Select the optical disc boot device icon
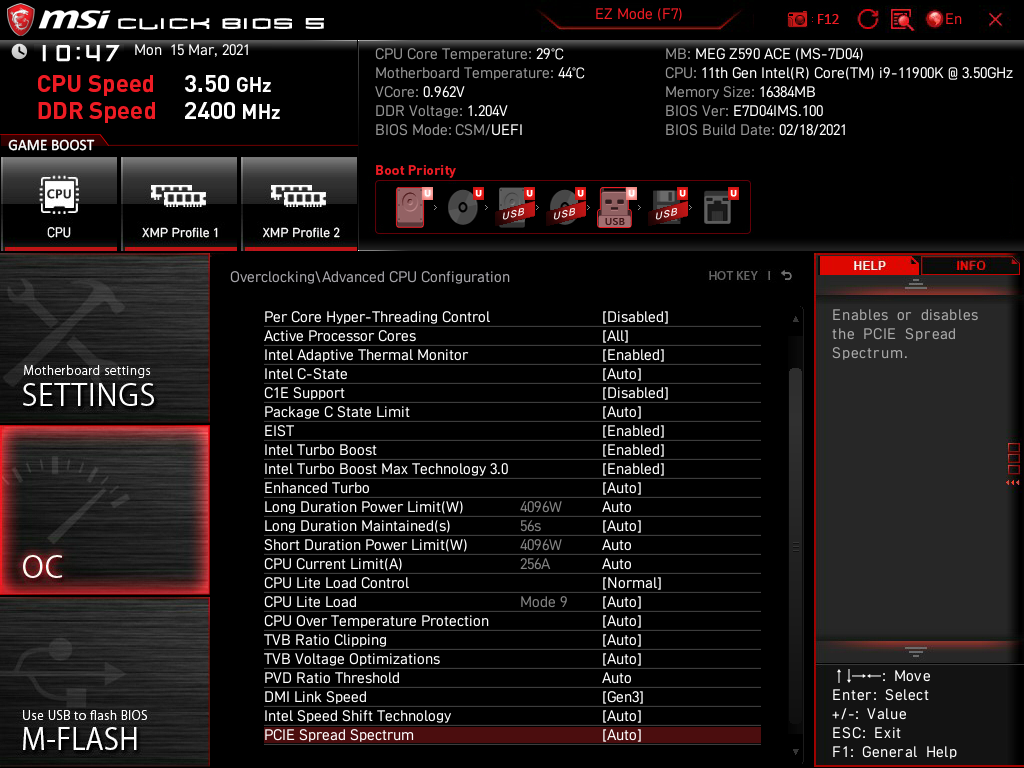 coord(464,207)
